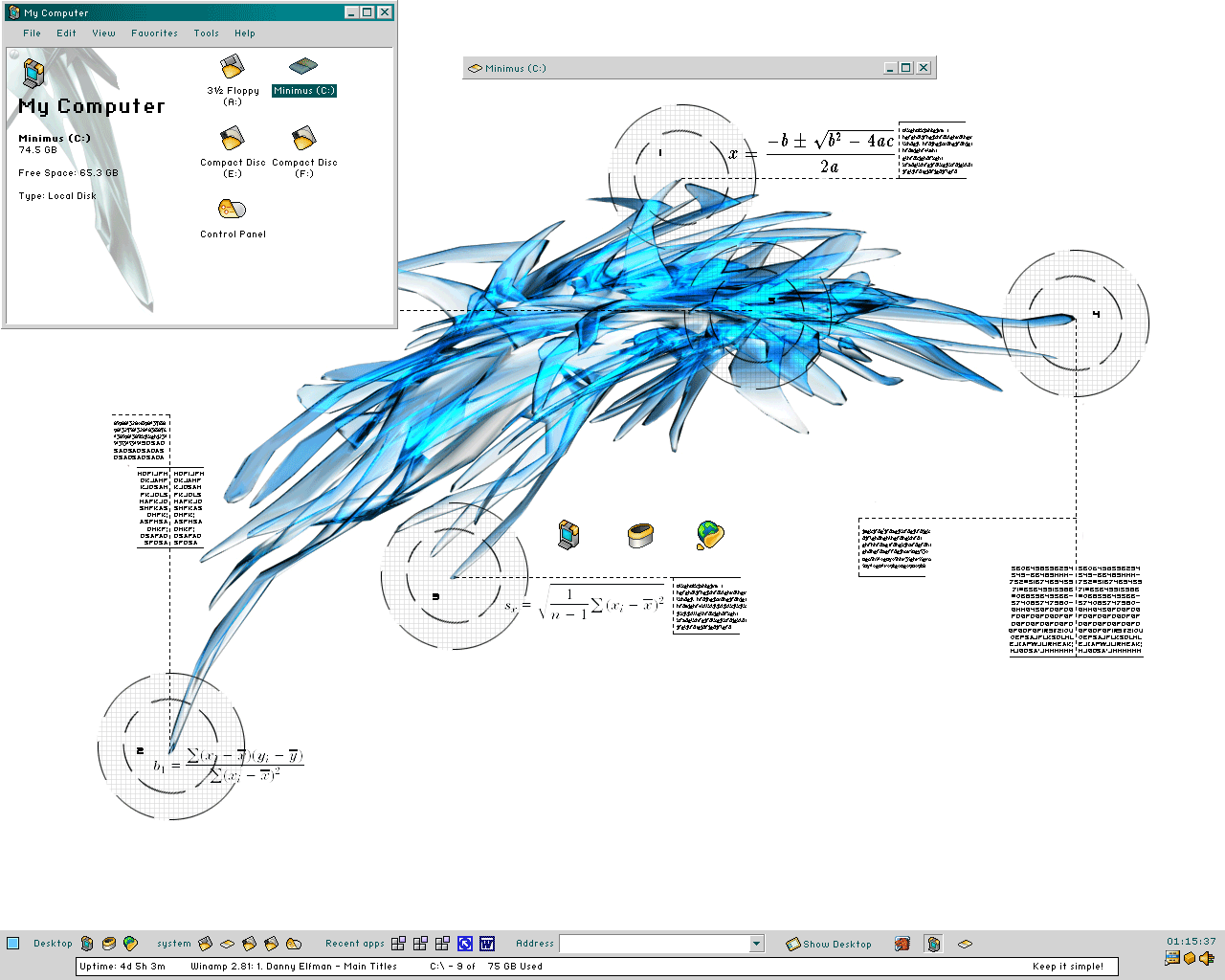Click the 'Free Space: 65.3 GB' text
This screenshot has height=980, width=1225.
click(68, 173)
